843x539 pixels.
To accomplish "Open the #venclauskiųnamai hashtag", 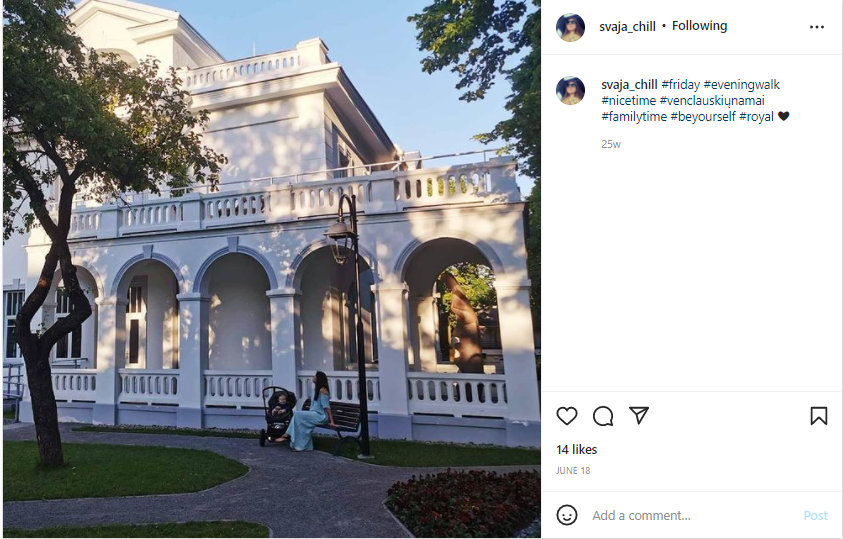I will pos(712,100).
